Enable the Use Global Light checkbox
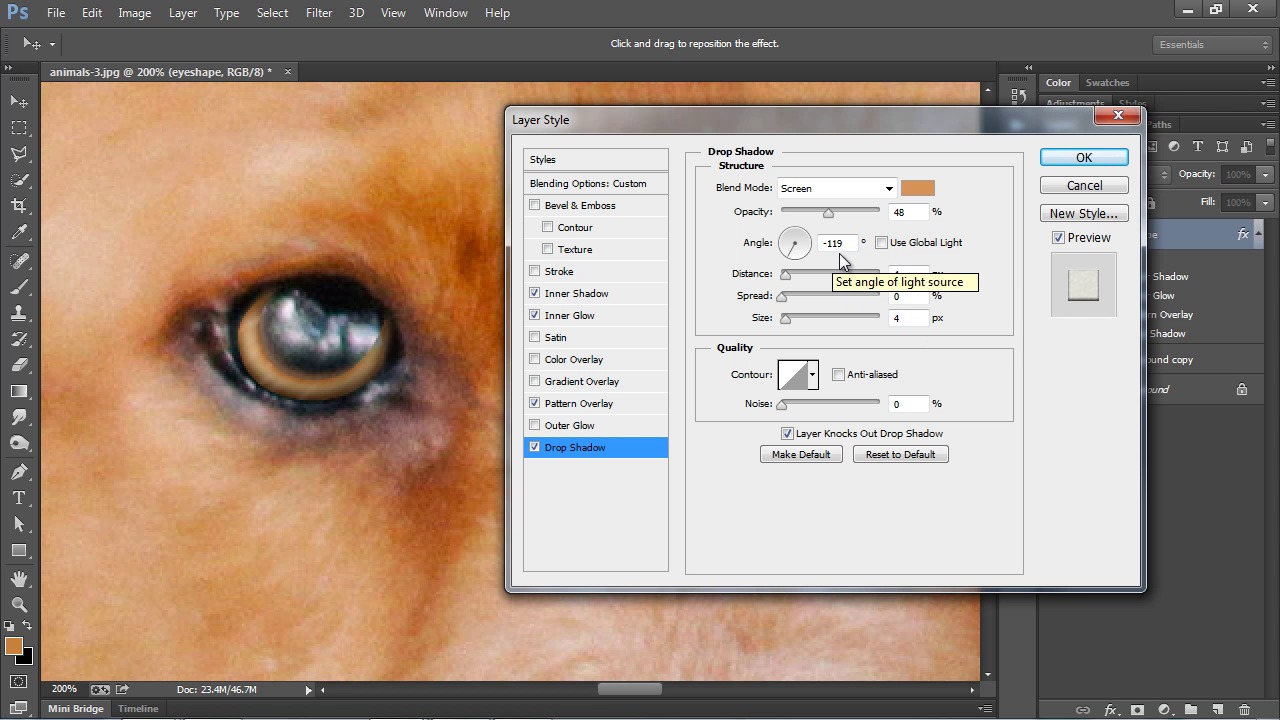 click(x=881, y=243)
